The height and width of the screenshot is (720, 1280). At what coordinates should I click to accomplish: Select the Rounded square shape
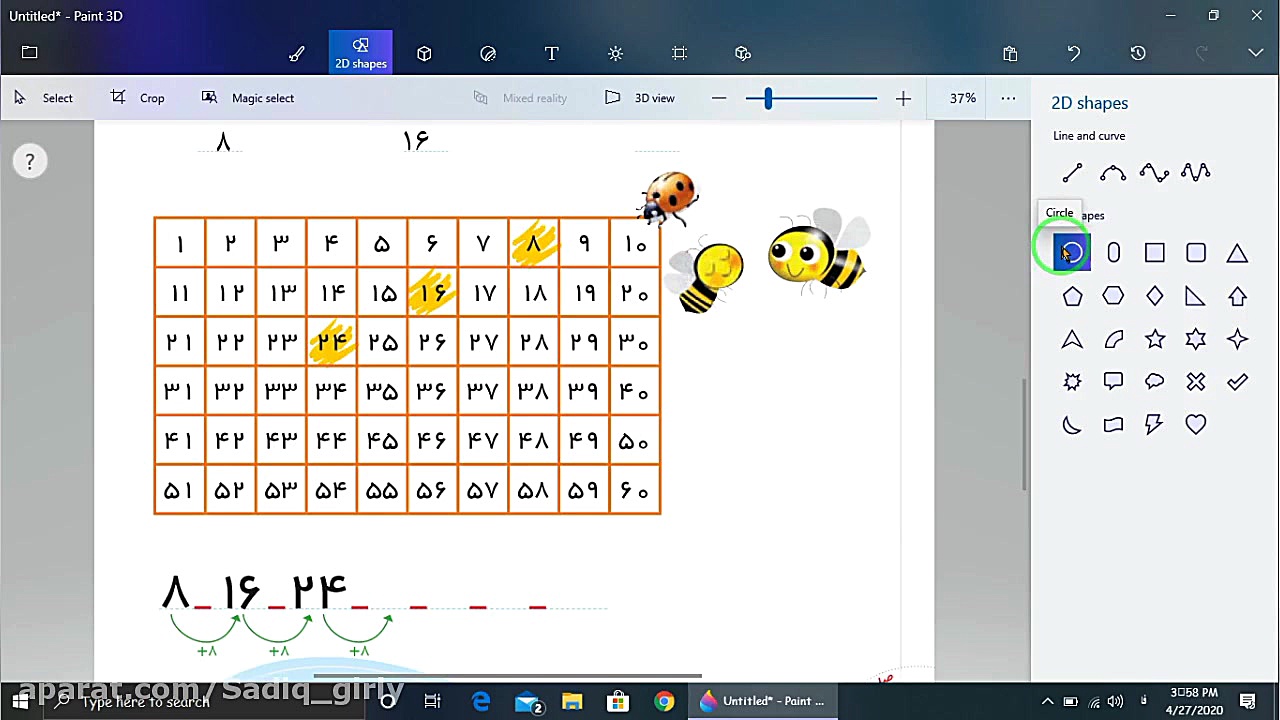point(1196,253)
